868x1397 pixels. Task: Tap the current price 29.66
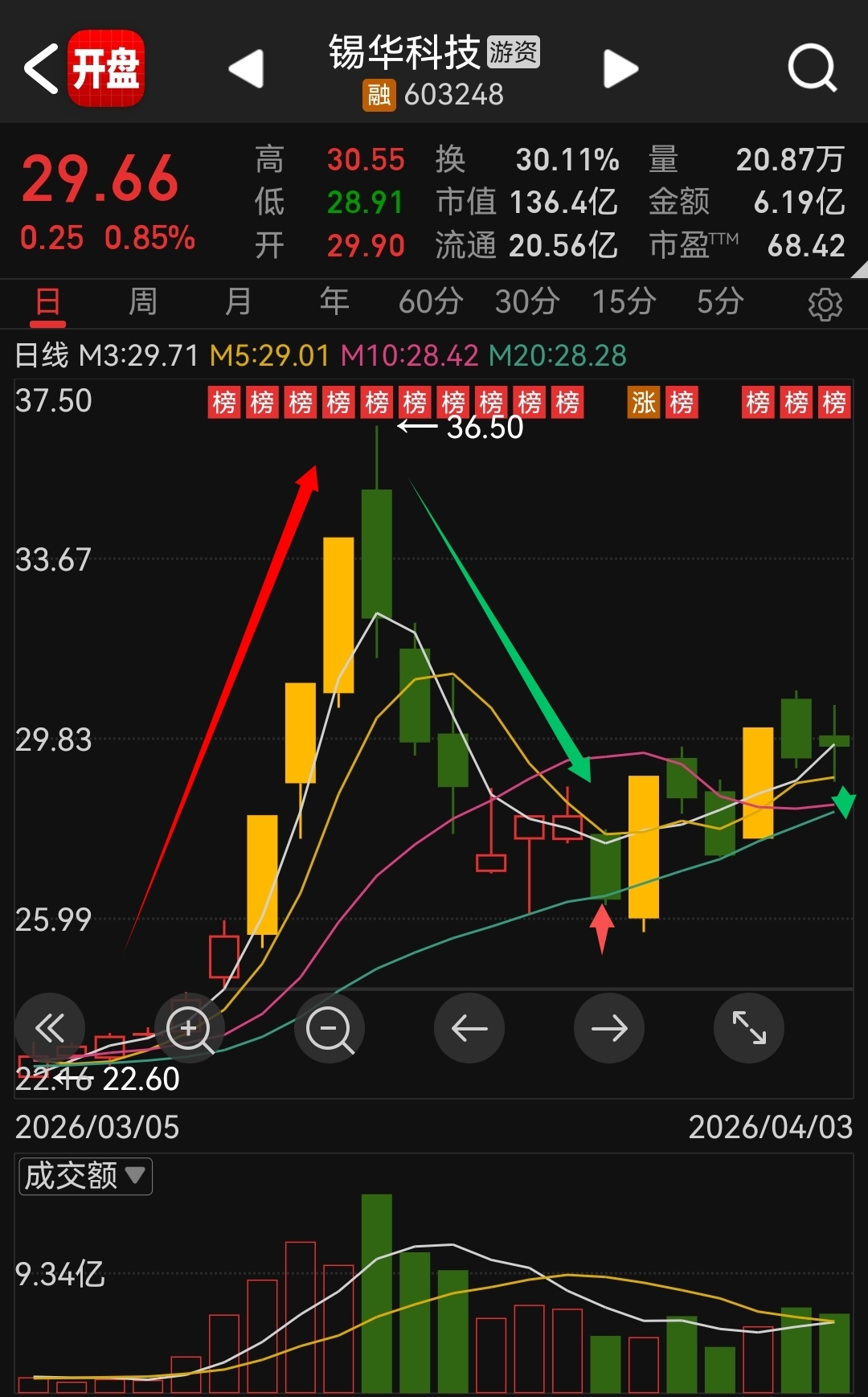tap(100, 178)
